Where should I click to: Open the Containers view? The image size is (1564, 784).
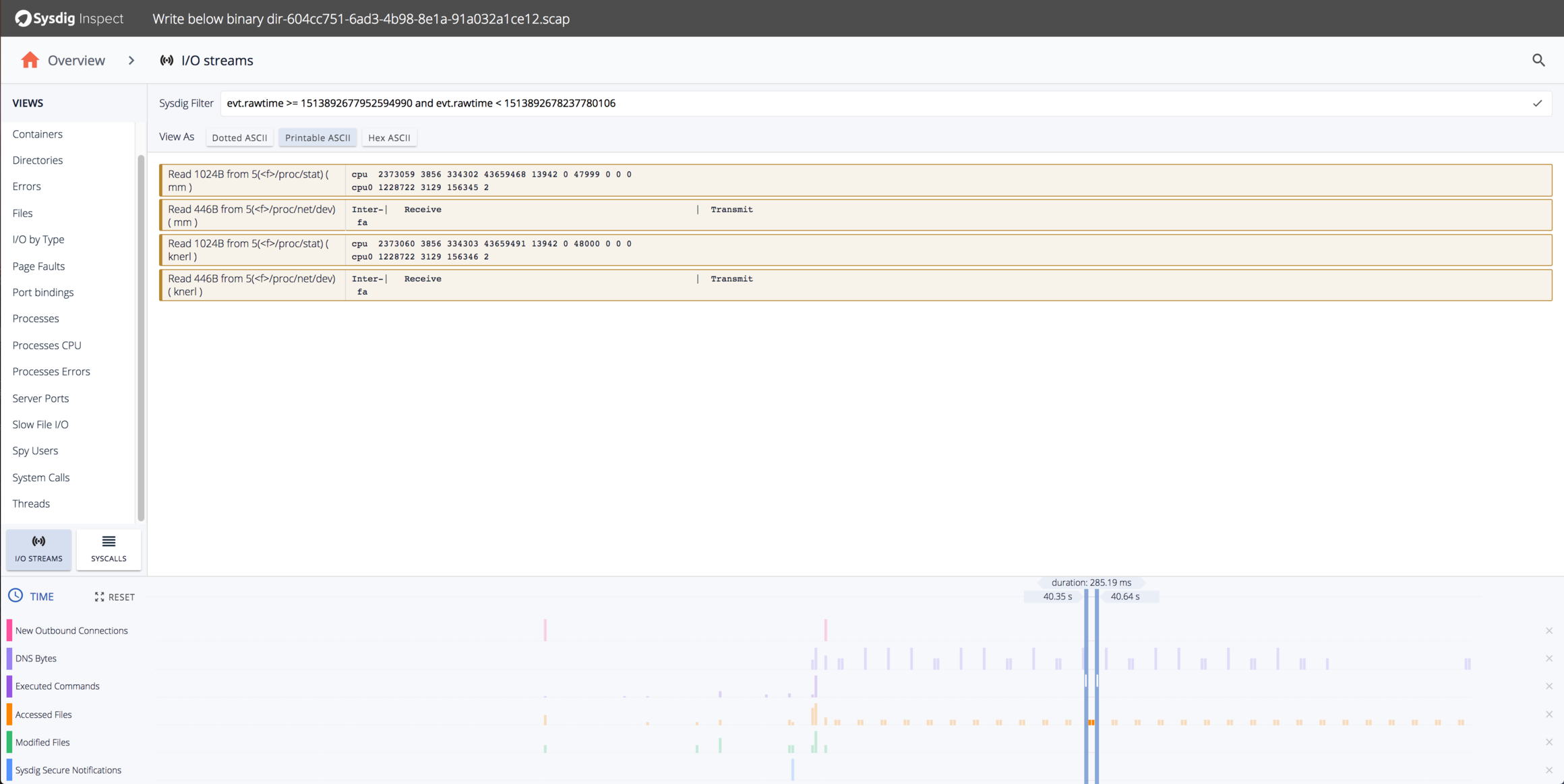(37, 133)
